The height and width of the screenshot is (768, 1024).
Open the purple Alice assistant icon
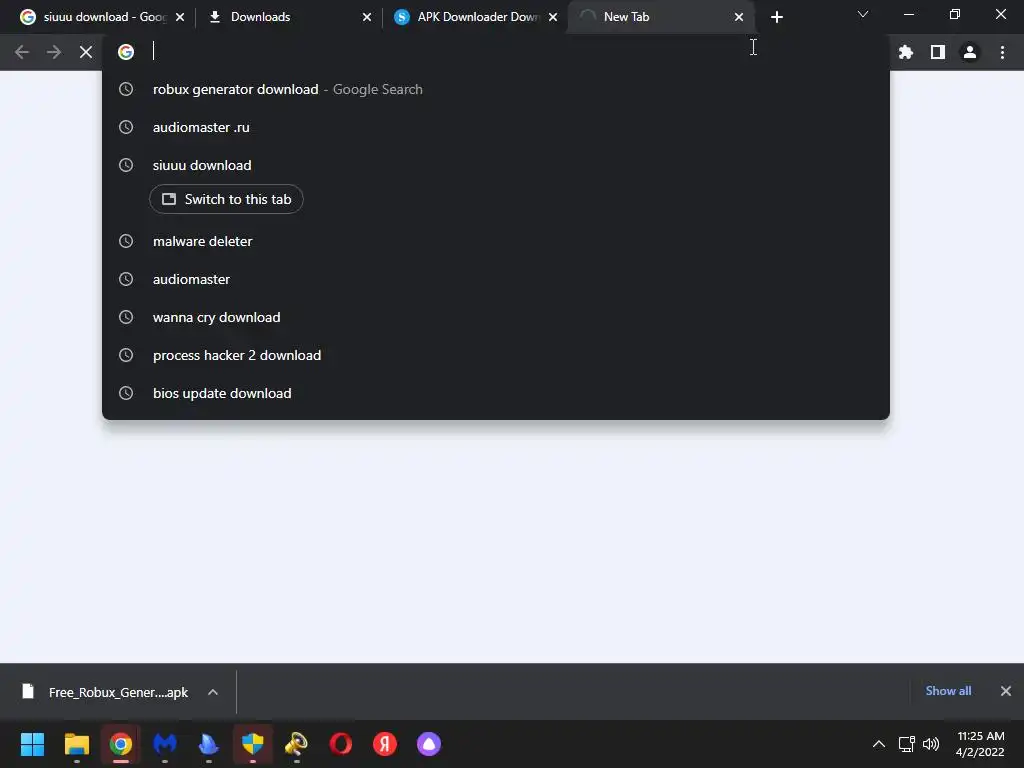(429, 744)
